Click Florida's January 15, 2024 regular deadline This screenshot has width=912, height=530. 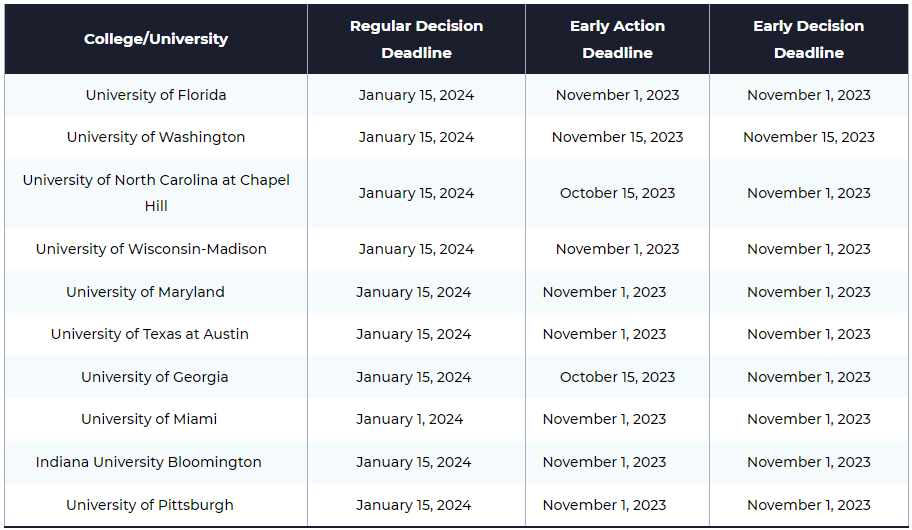pyautogui.click(x=416, y=95)
